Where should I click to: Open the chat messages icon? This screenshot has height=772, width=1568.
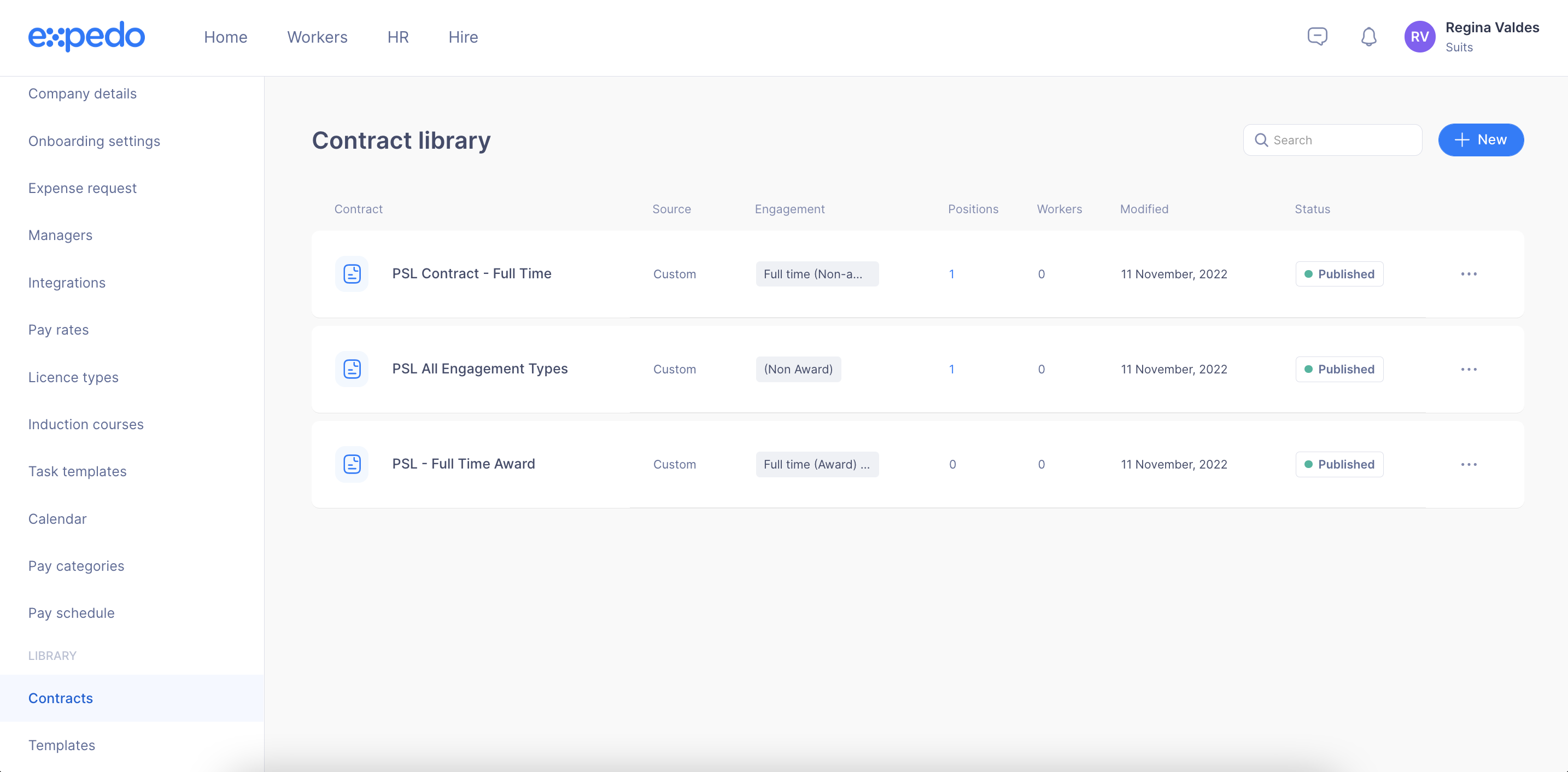(x=1317, y=37)
